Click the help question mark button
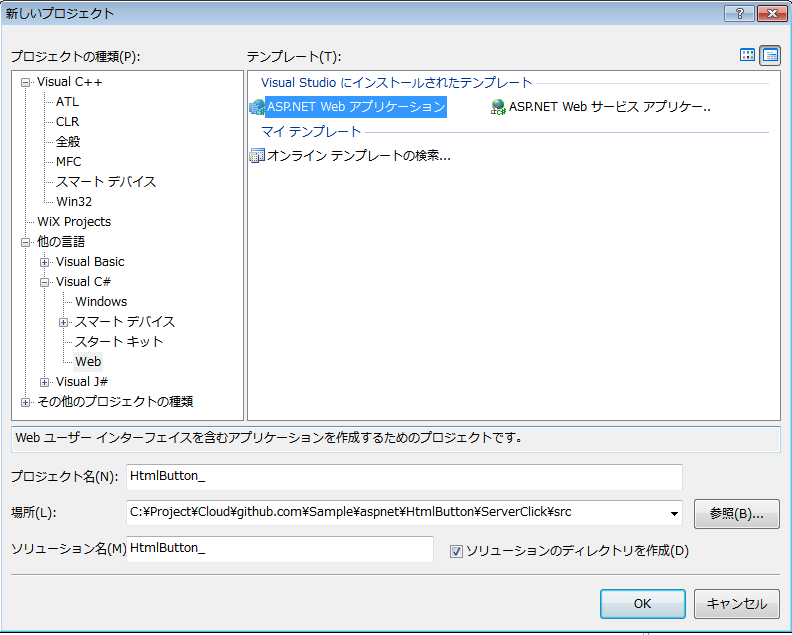The height and width of the screenshot is (635, 792). [x=739, y=14]
